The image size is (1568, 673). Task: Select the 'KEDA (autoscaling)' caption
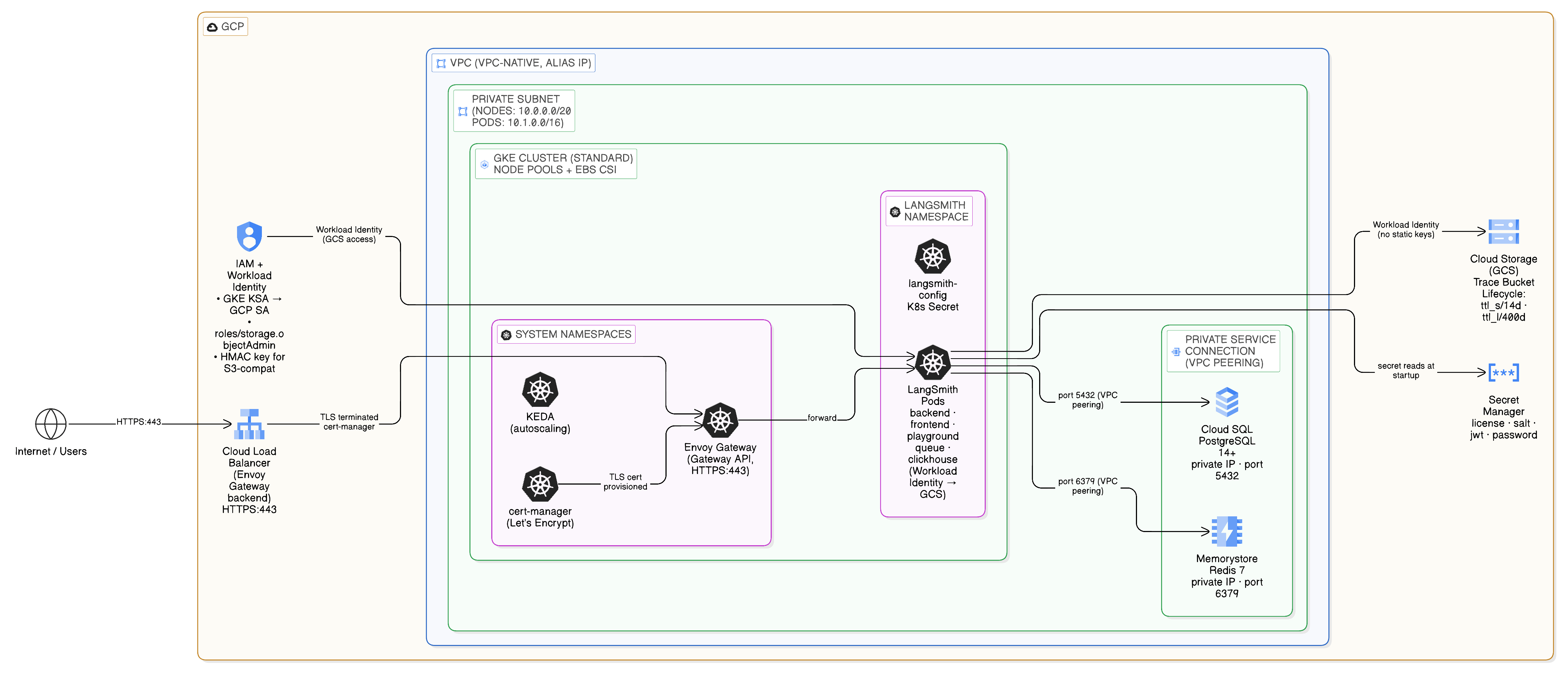pyautogui.click(x=540, y=423)
